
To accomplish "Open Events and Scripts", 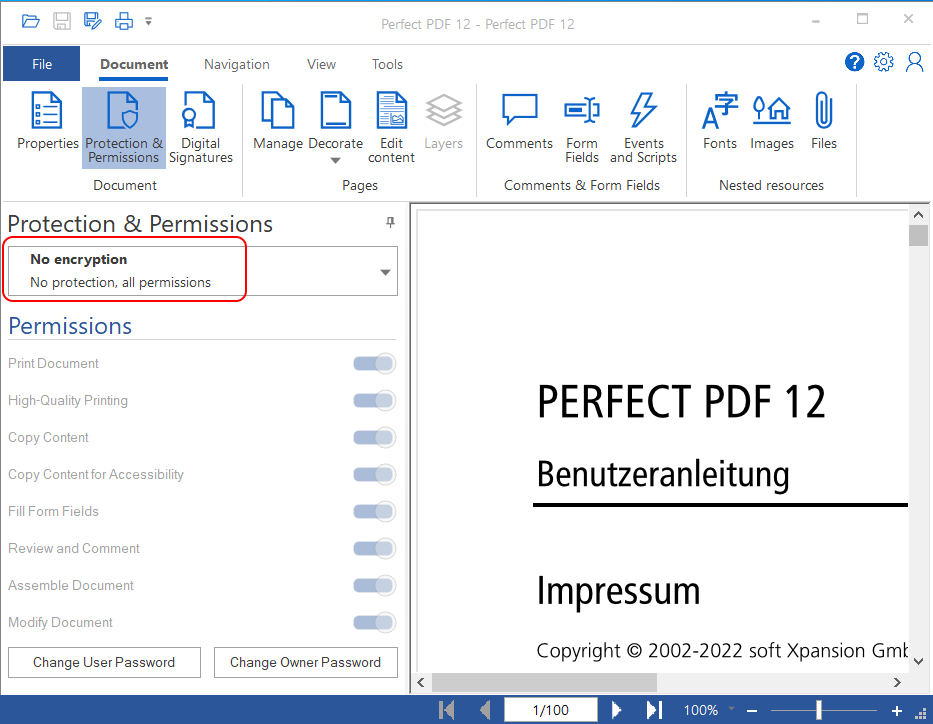I will click(x=643, y=127).
